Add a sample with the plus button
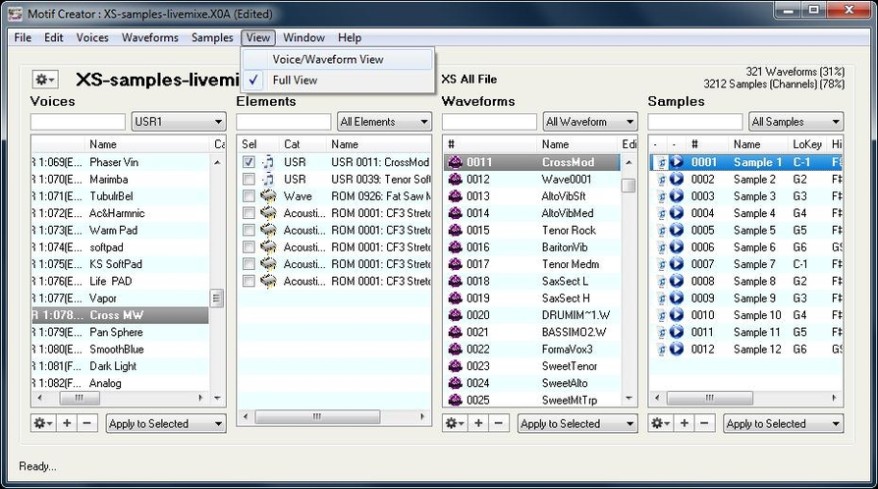The image size is (878, 489). pyautogui.click(x=684, y=423)
